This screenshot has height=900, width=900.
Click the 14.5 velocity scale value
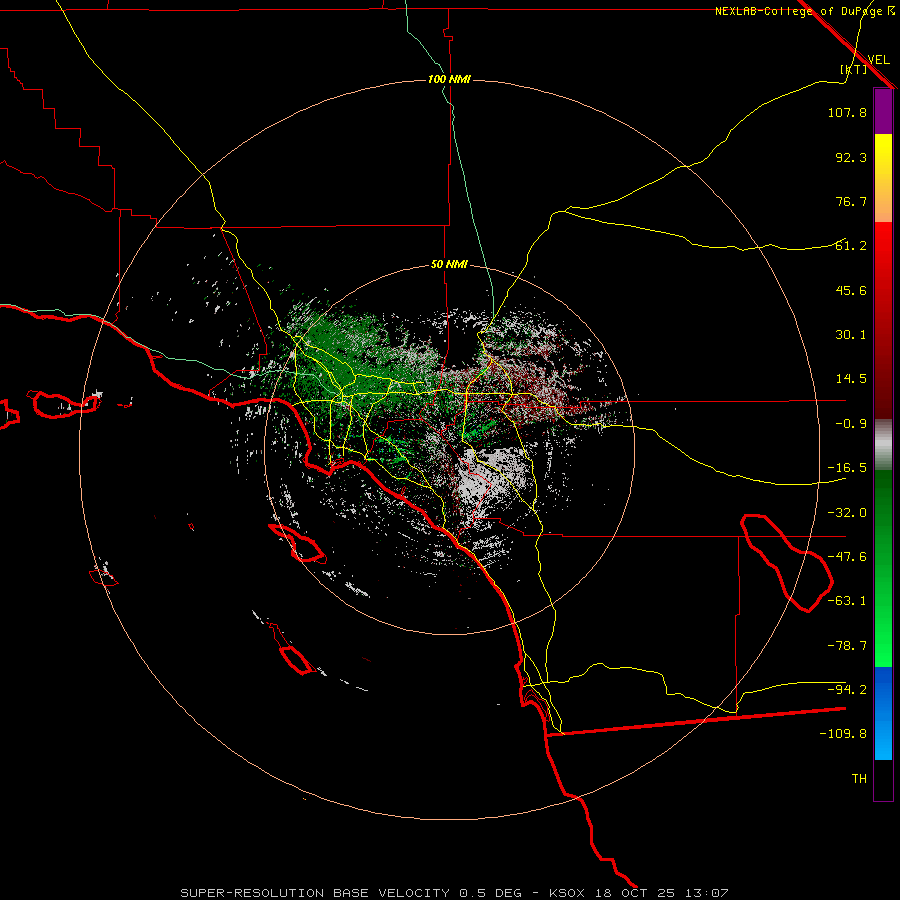tap(851, 379)
